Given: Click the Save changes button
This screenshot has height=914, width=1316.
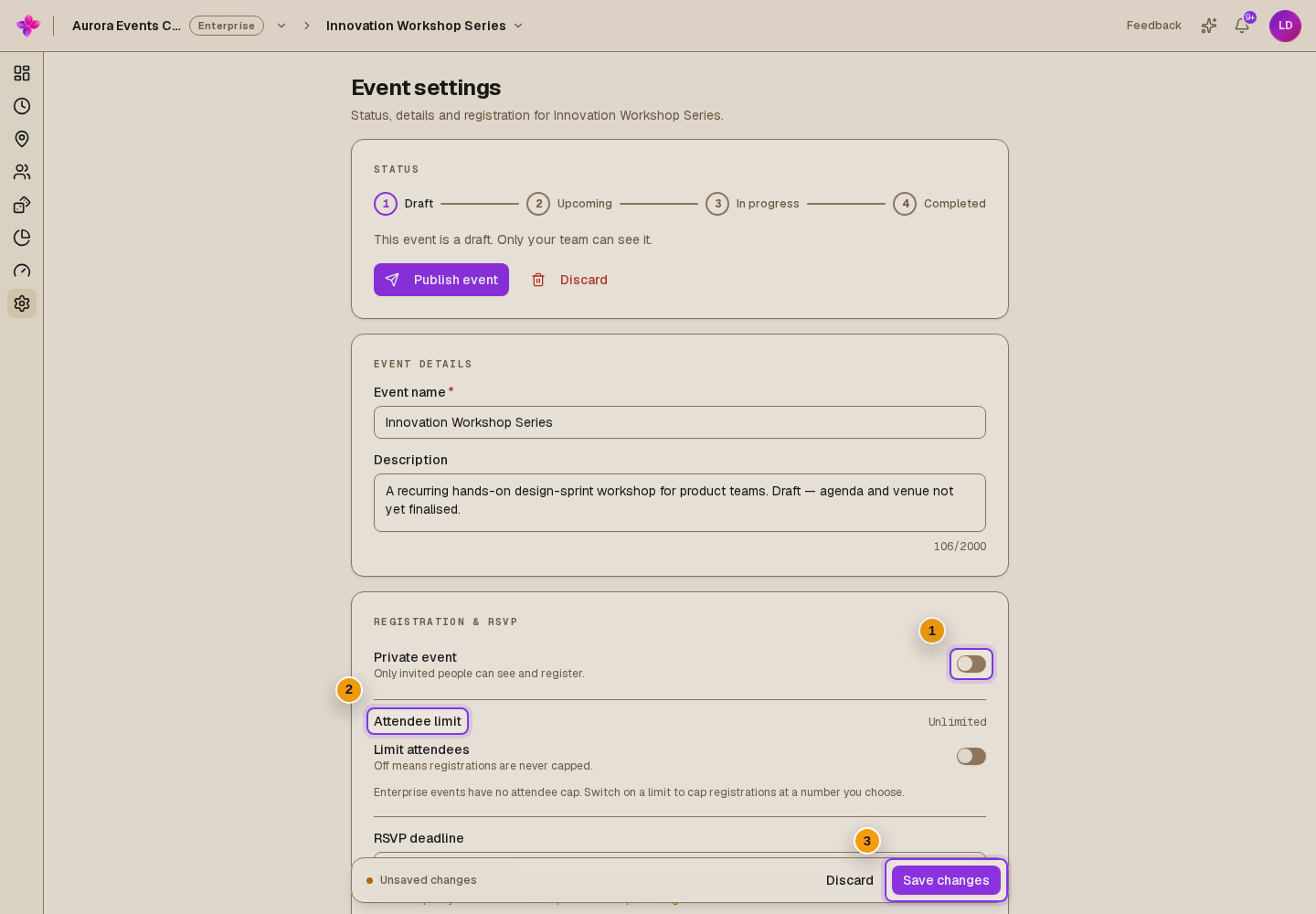Looking at the screenshot, I should click(946, 880).
